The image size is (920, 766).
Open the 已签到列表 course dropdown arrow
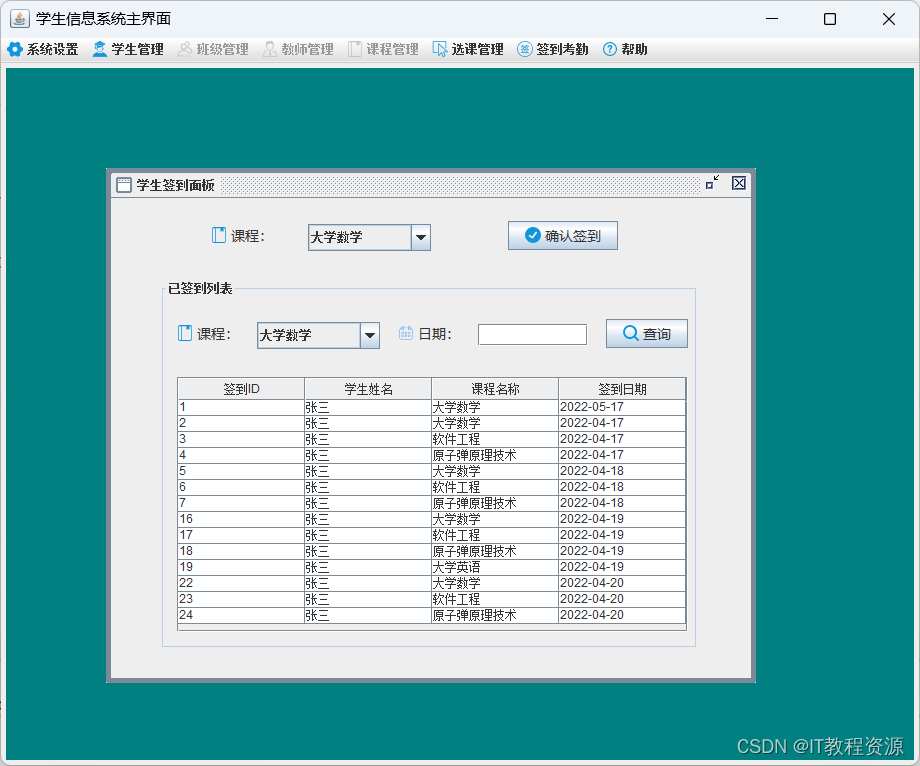click(370, 335)
